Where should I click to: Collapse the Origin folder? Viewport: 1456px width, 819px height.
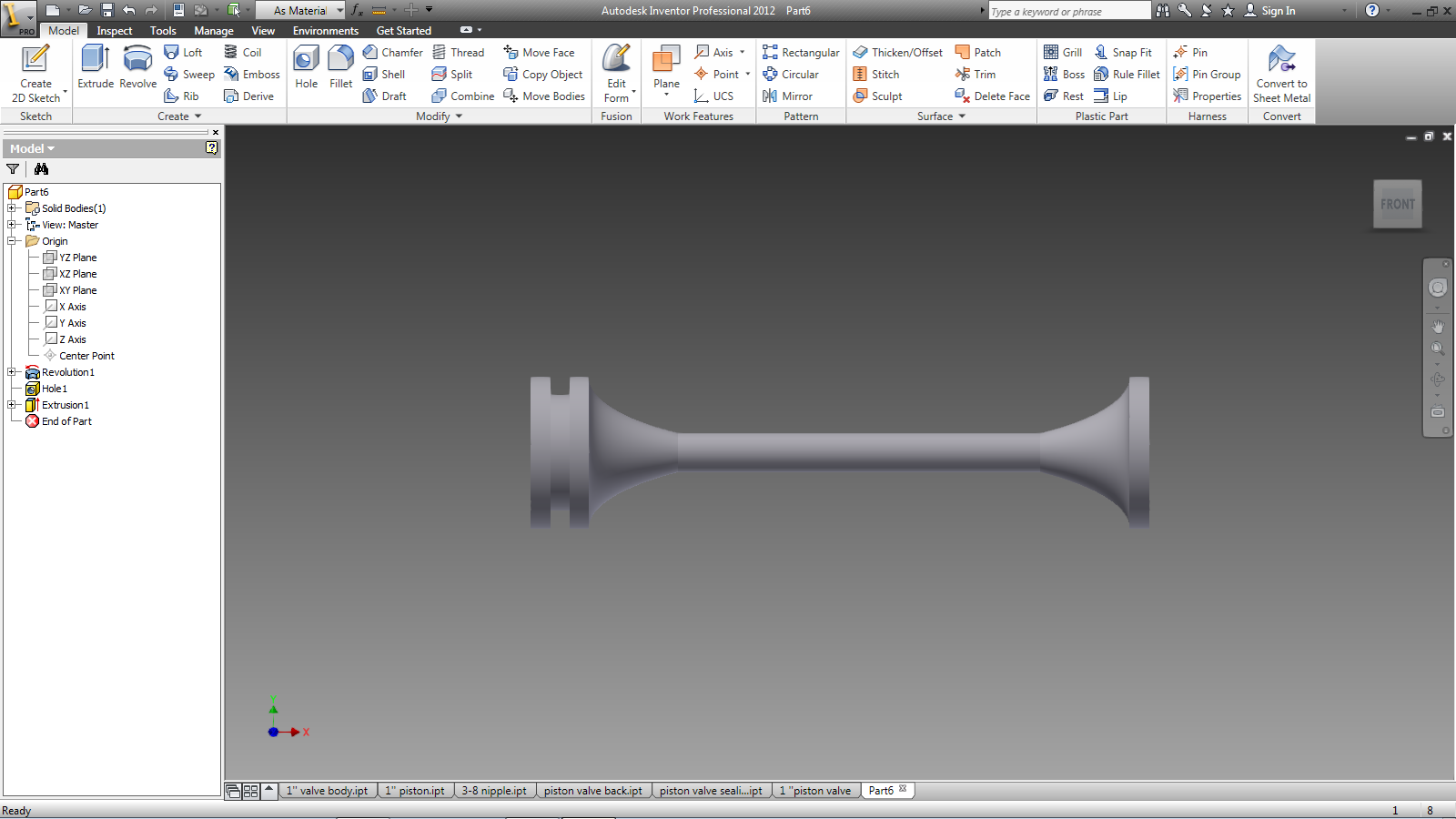[12, 241]
